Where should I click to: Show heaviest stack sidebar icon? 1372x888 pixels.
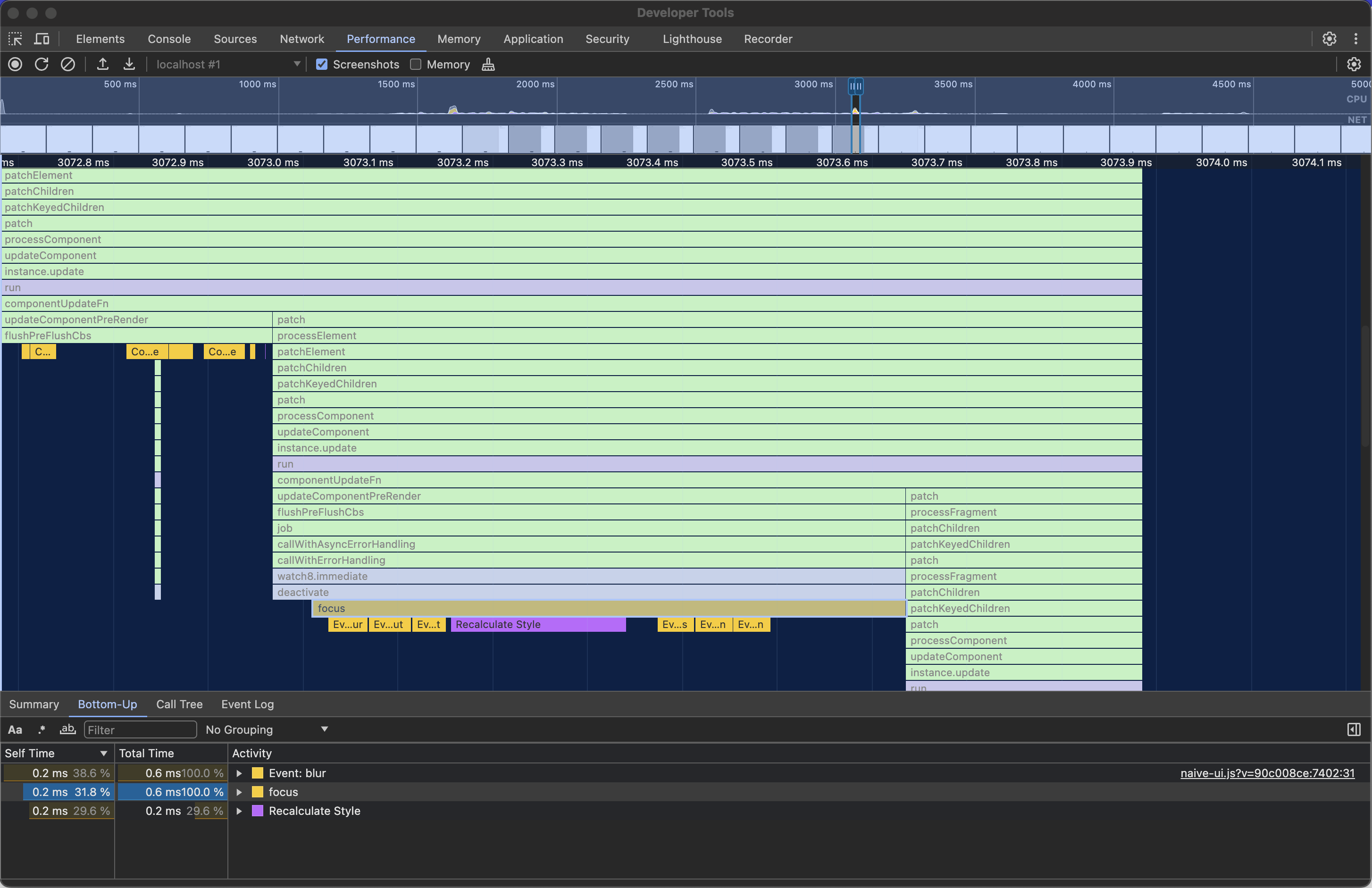pos(1354,730)
